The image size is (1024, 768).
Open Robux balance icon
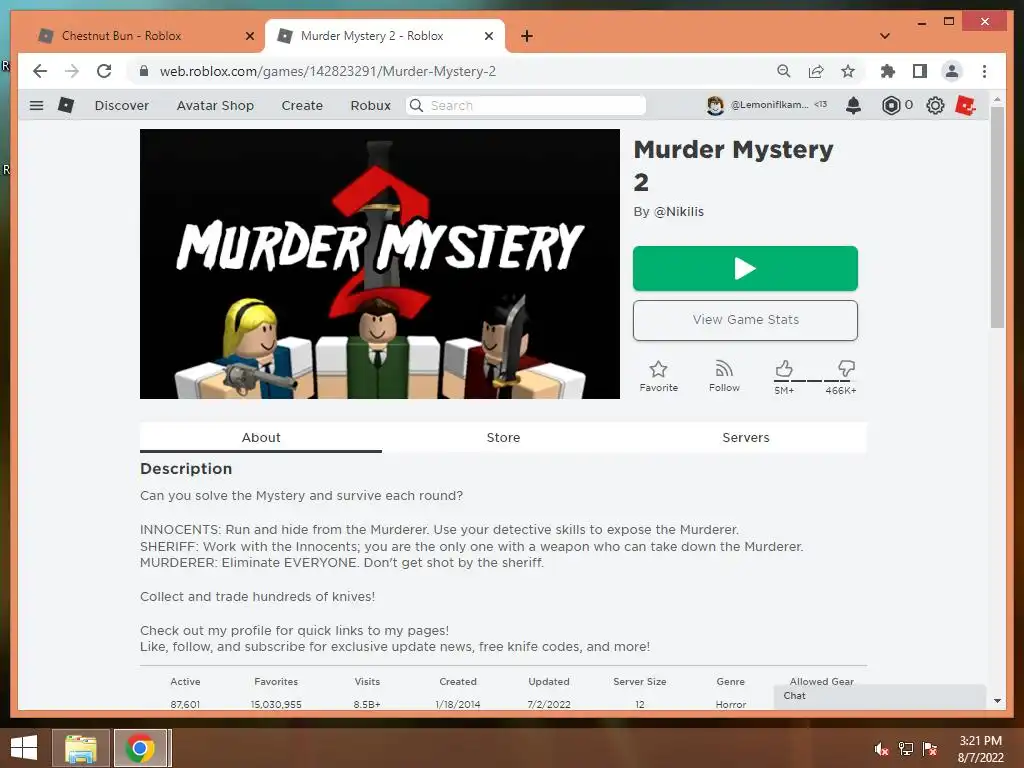[891, 105]
